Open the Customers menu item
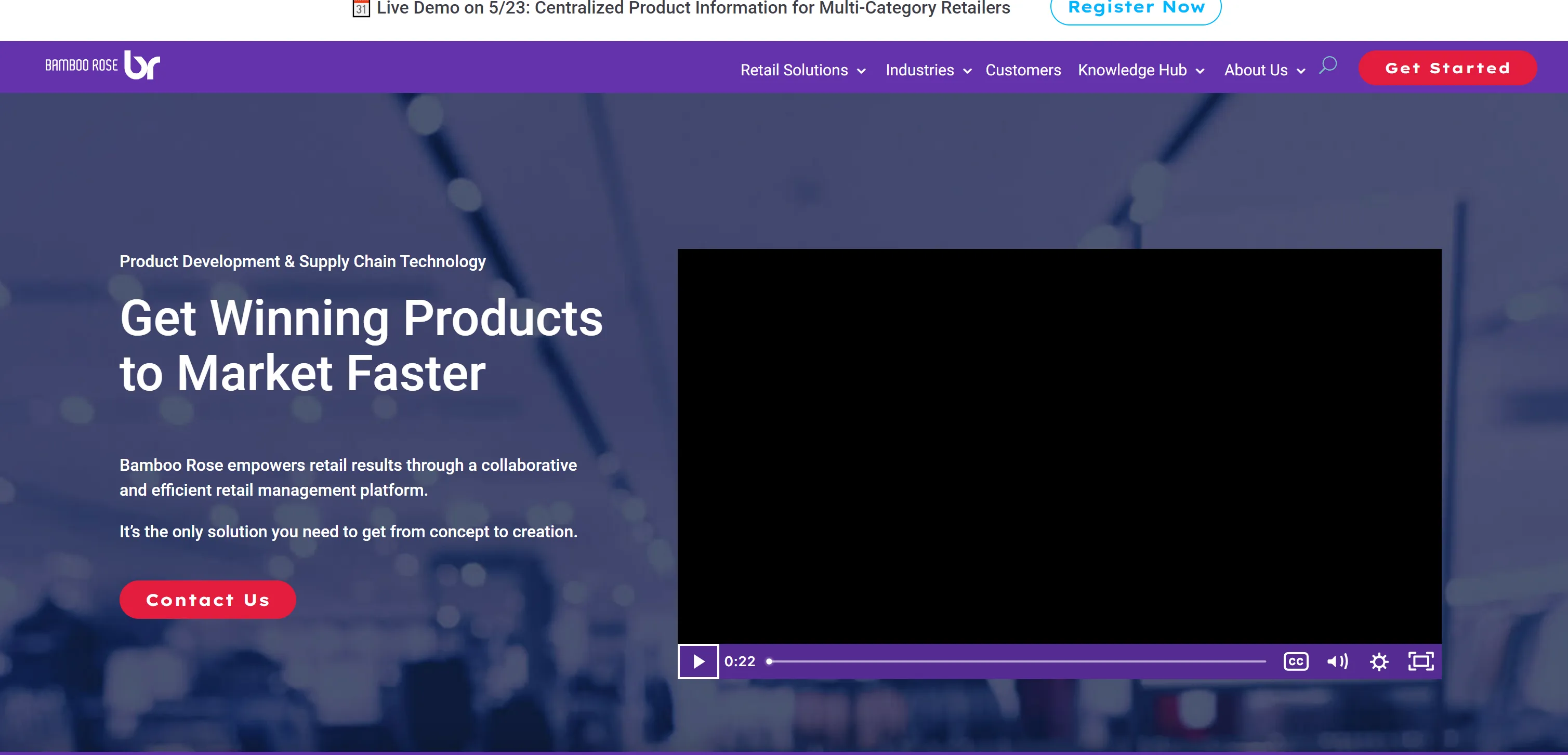The height and width of the screenshot is (755, 1568). coord(1023,70)
